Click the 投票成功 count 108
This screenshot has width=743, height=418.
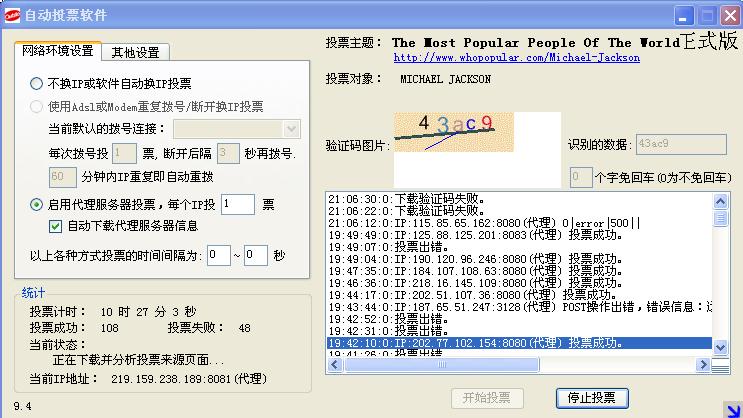109,328
